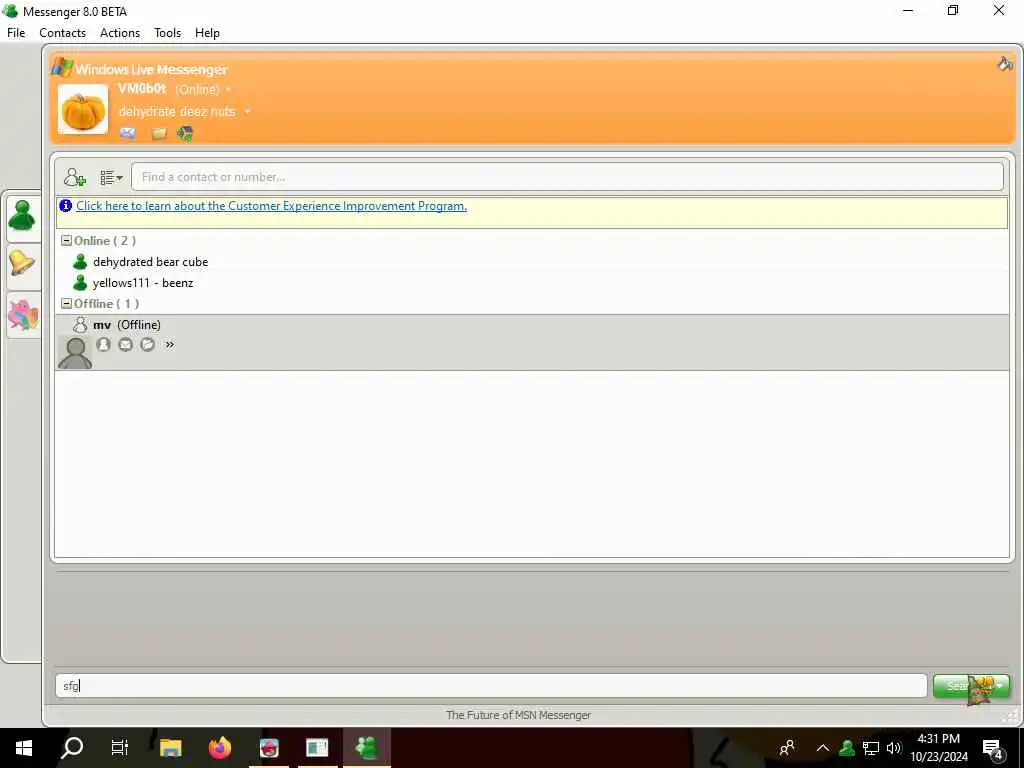Screen dimensions: 1024x768
Task: Select the green buddy contacts tab
Action: pyautogui.click(x=22, y=216)
